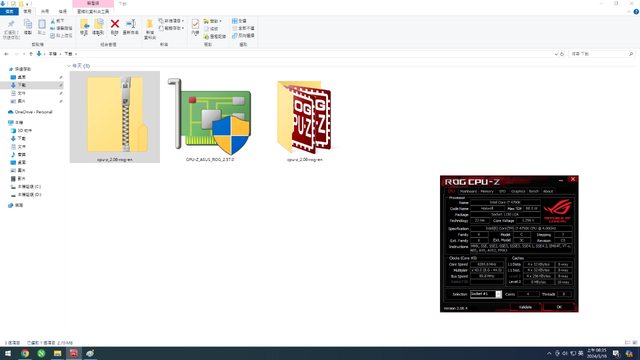This screenshot has height=360, width=640.
Task: Click the Paste icon in Explorer ribbon
Action: [42, 27]
